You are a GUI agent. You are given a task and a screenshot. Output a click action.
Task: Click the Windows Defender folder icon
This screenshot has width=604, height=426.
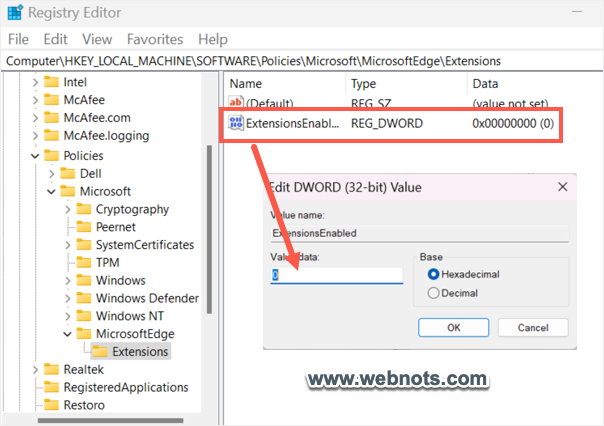(84, 298)
